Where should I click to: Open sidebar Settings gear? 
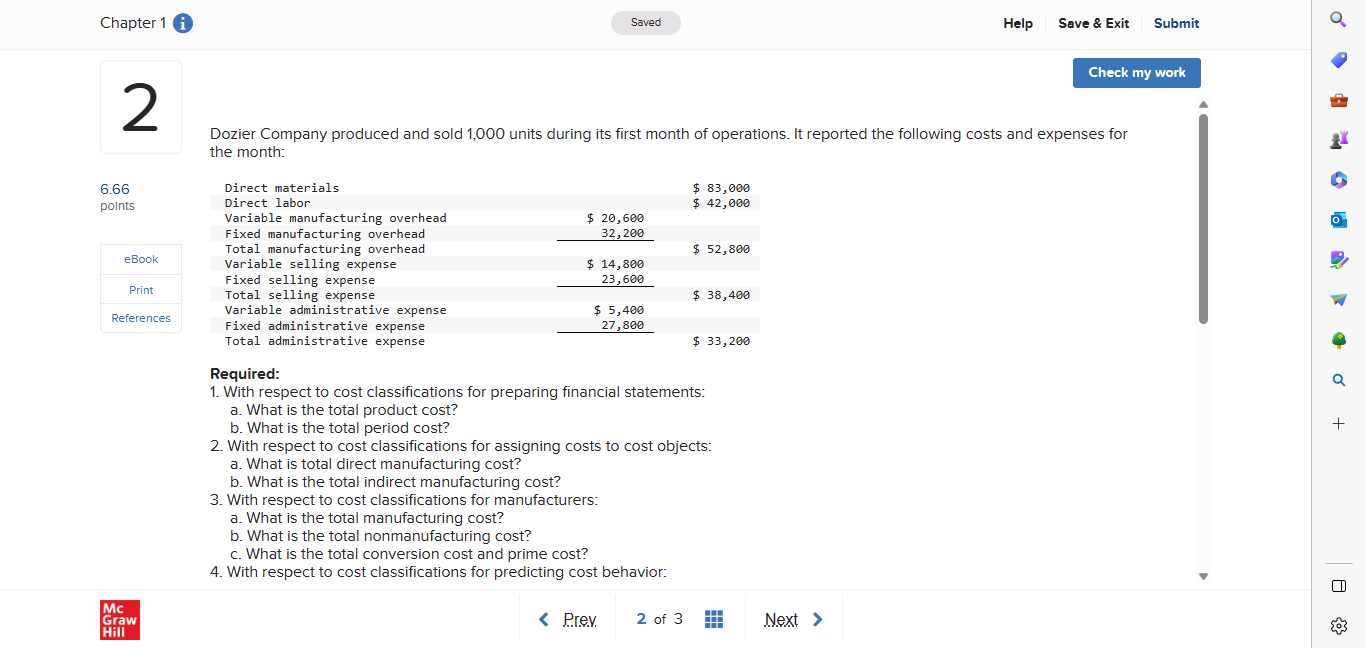1338,626
